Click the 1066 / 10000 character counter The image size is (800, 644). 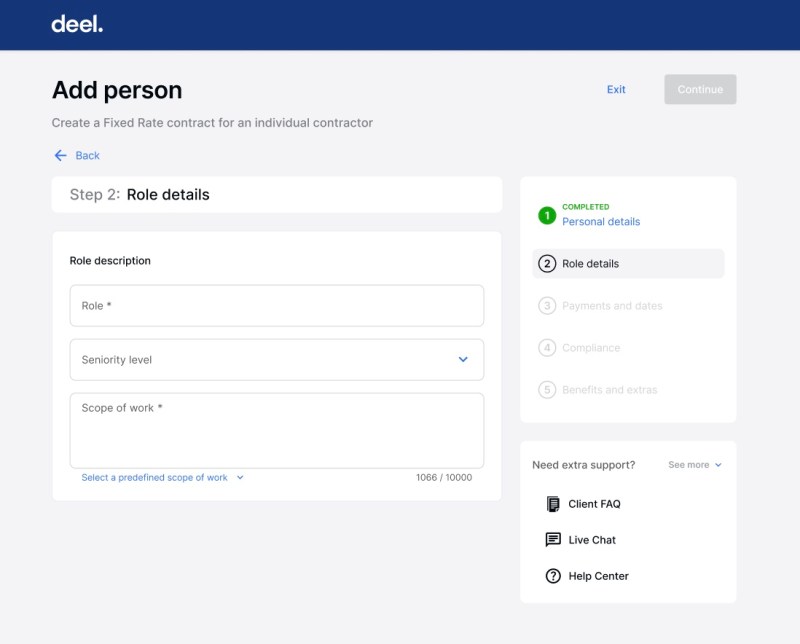(x=444, y=478)
